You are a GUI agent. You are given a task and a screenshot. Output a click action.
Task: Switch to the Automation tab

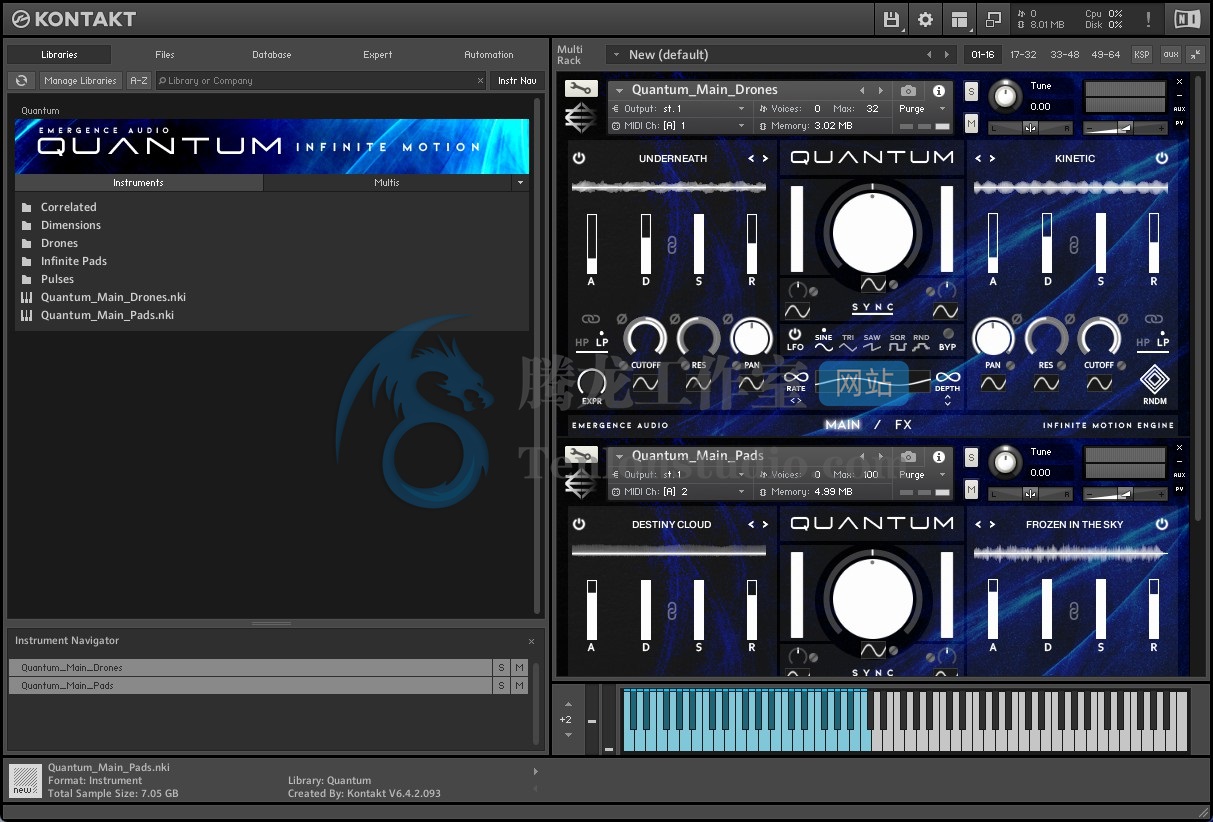[x=489, y=54]
